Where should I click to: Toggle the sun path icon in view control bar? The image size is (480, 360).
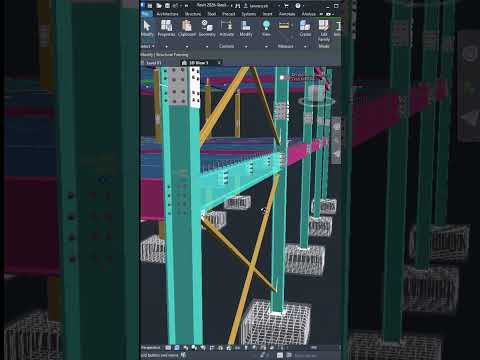(186, 348)
